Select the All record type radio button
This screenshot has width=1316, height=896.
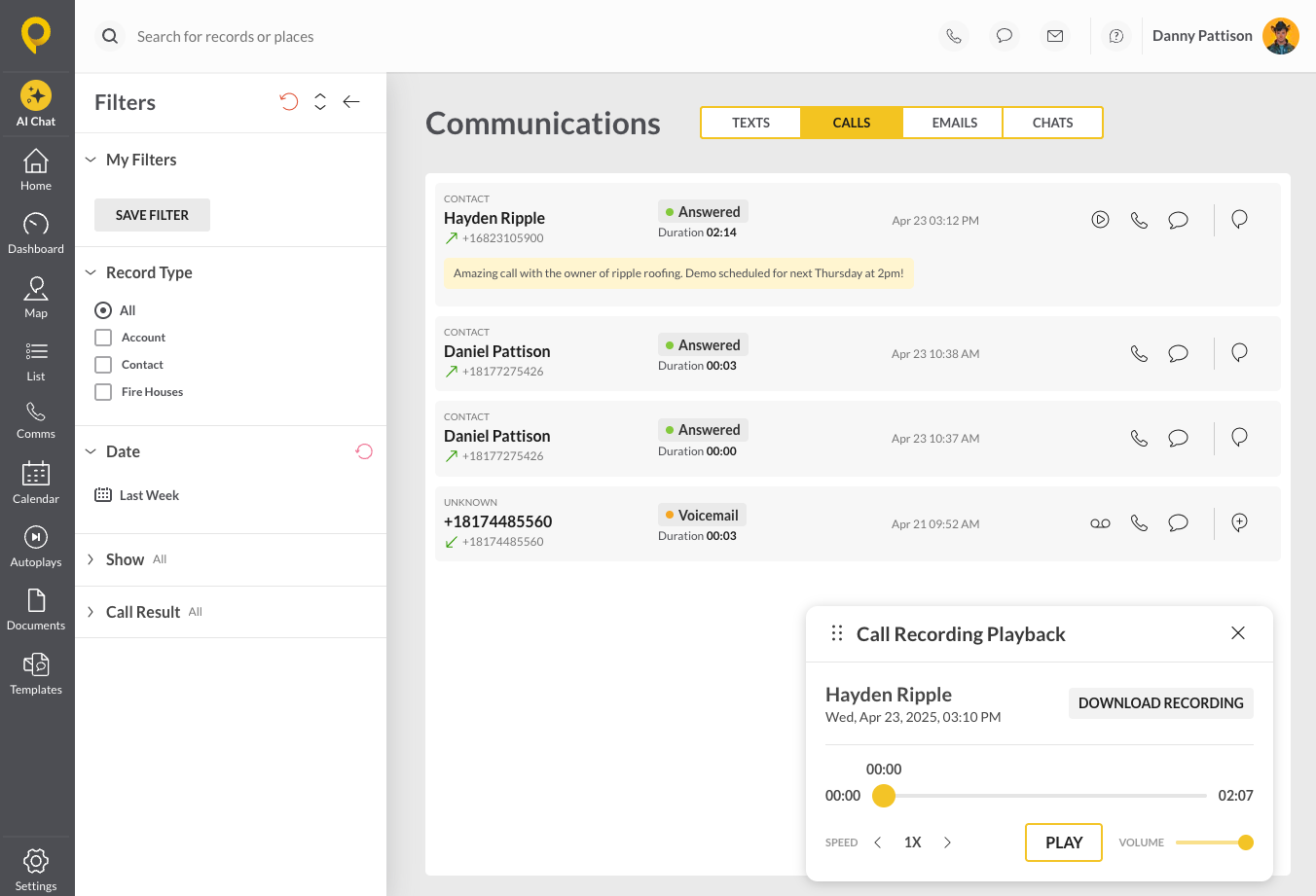point(103,310)
